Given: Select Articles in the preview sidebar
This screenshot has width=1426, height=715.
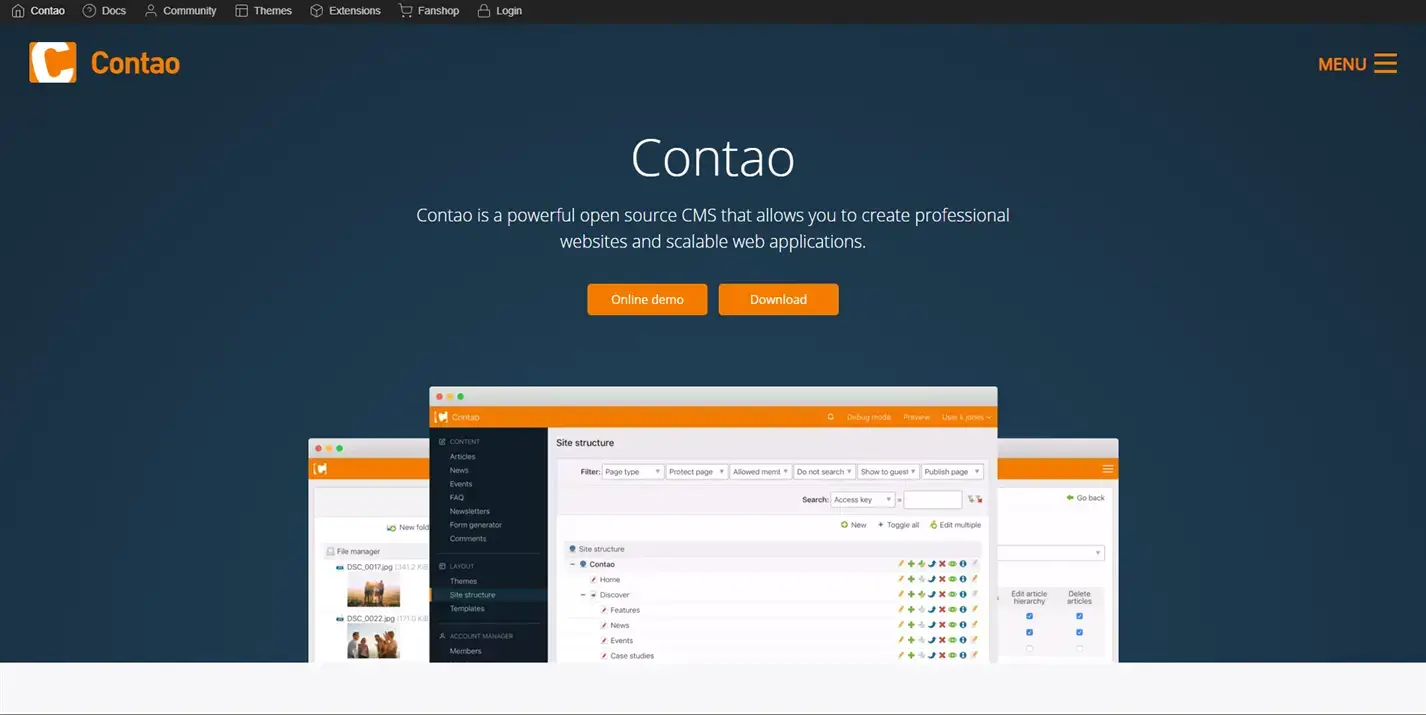Looking at the screenshot, I should 462,457.
